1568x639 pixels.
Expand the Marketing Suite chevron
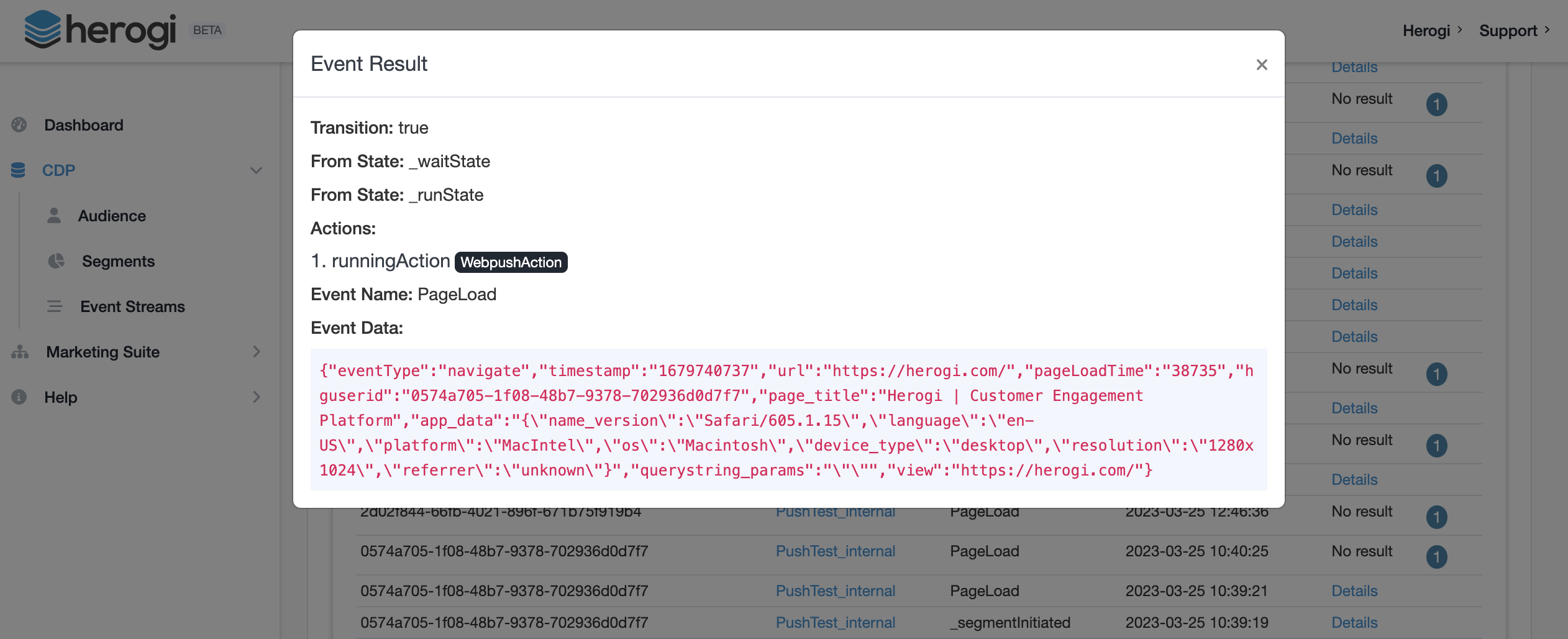[x=257, y=352]
